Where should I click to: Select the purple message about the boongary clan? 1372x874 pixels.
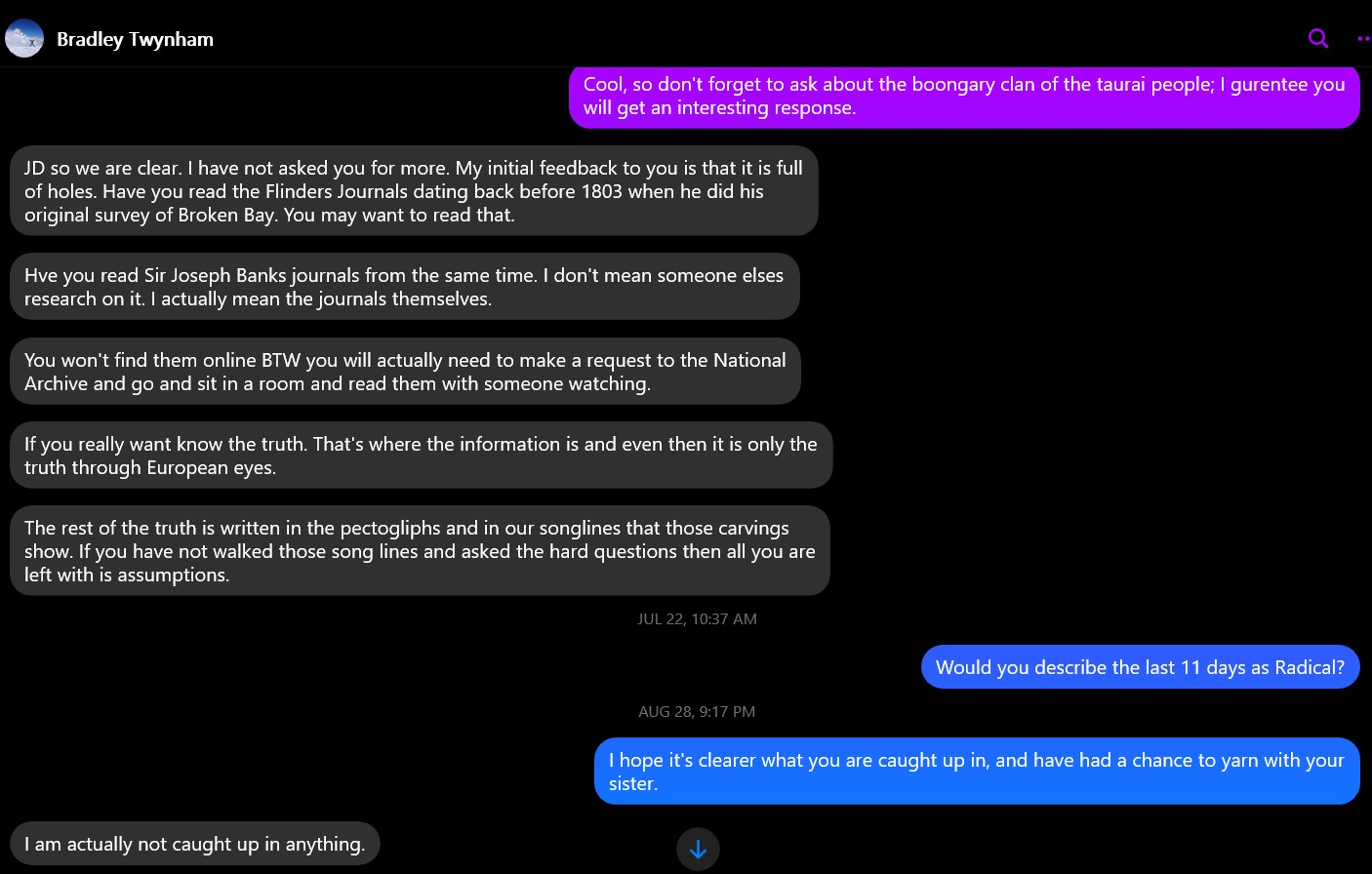[x=963, y=96]
